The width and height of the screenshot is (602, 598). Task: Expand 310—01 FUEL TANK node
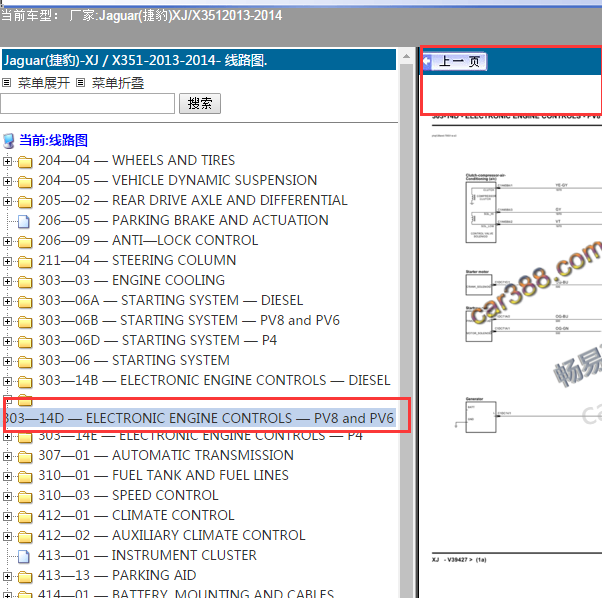coord(7,476)
